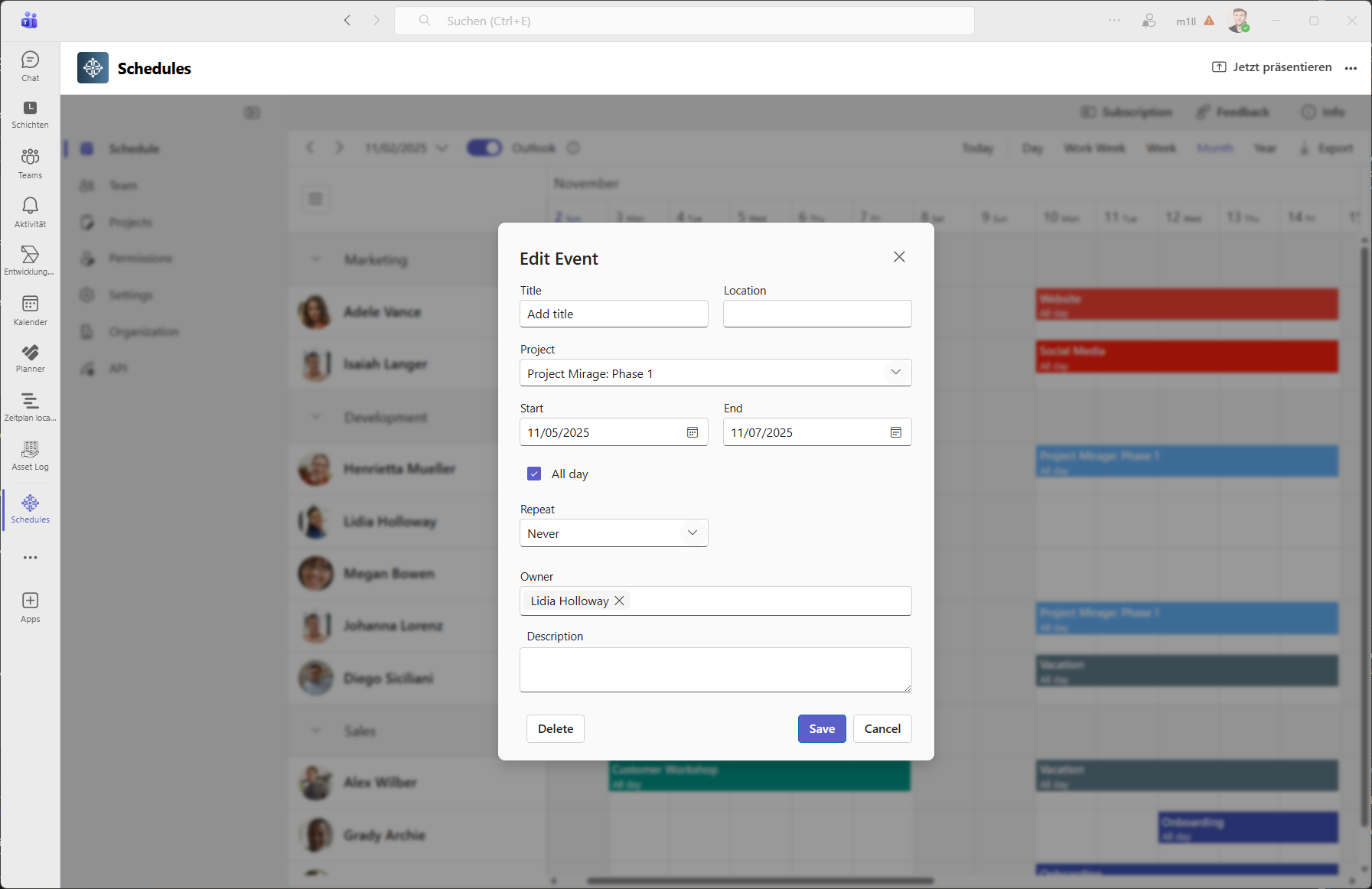Click the End date calendar picker icon

(895, 432)
